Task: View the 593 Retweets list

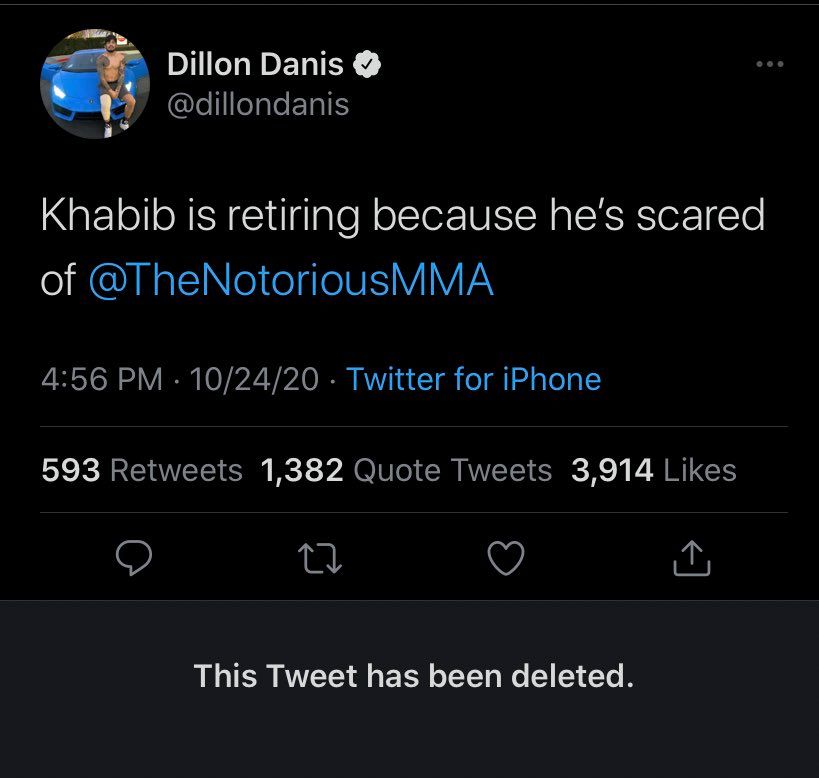Action: [142, 470]
